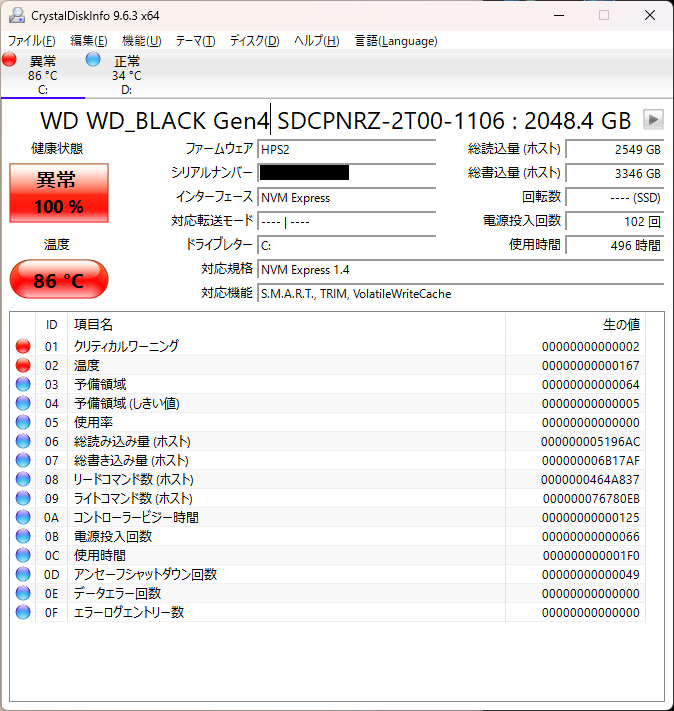Click red status icon for 温度 row 02
The image size is (674, 711).
point(23,365)
